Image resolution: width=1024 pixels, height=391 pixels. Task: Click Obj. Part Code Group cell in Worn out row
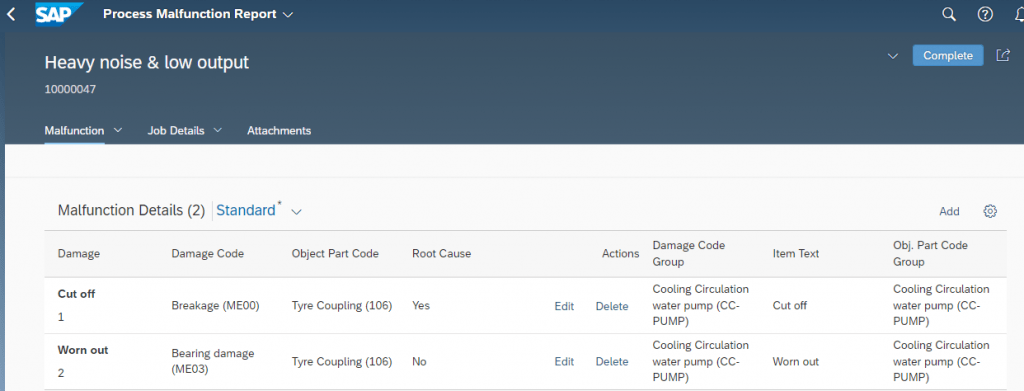point(941,362)
